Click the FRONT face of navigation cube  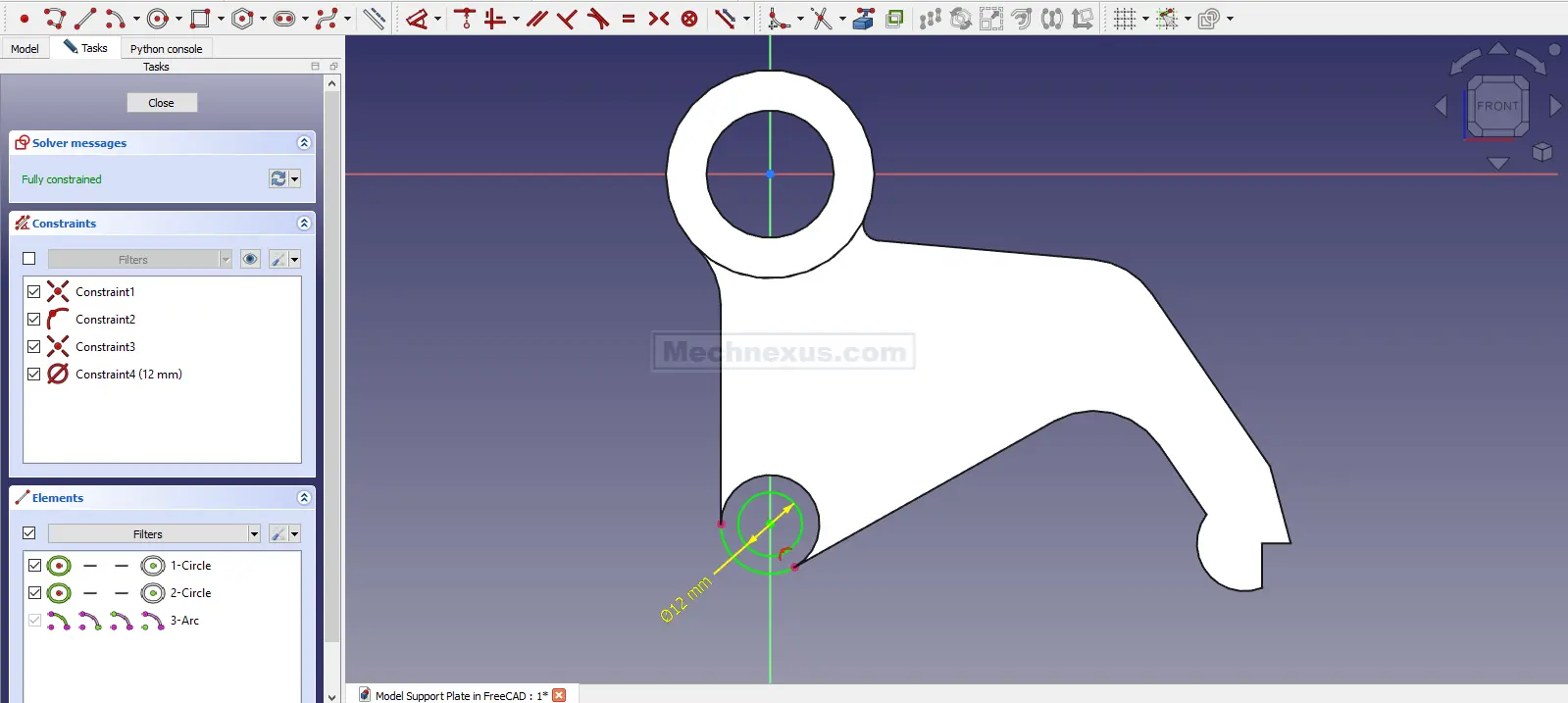click(1496, 106)
